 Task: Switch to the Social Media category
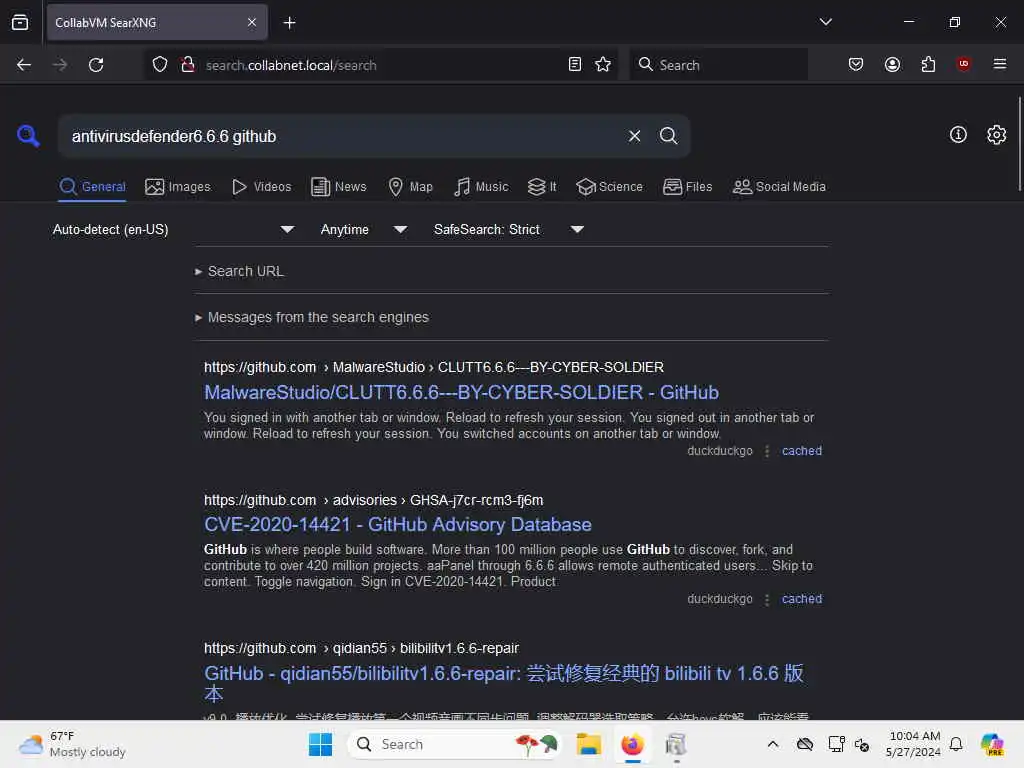click(779, 187)
